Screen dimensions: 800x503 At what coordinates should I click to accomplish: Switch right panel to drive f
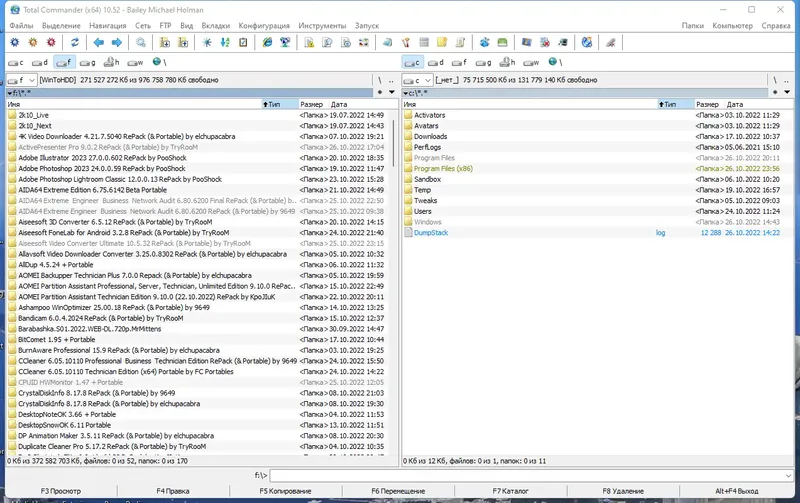point(459,62)
